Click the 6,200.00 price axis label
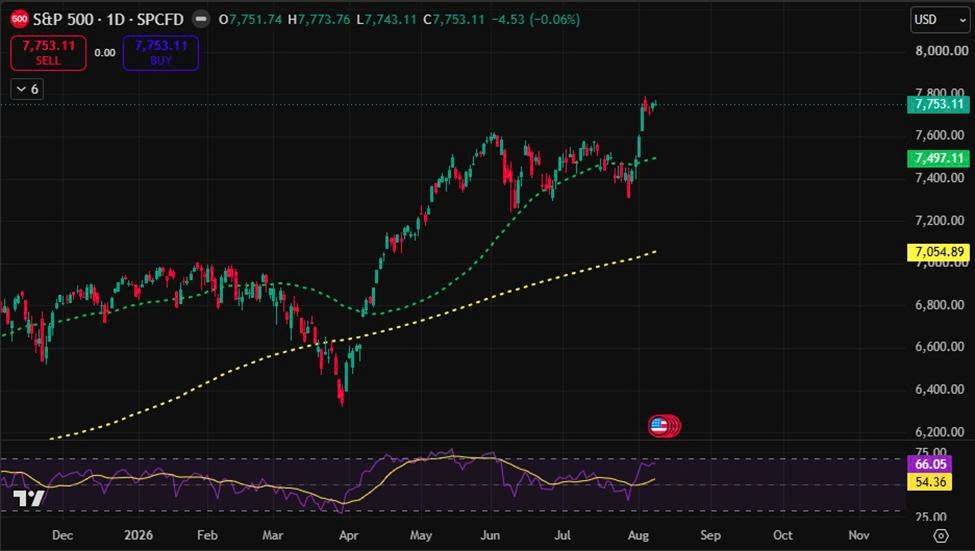Image resolution: width=975 pixels, height=551 pixels. (940, 432)
